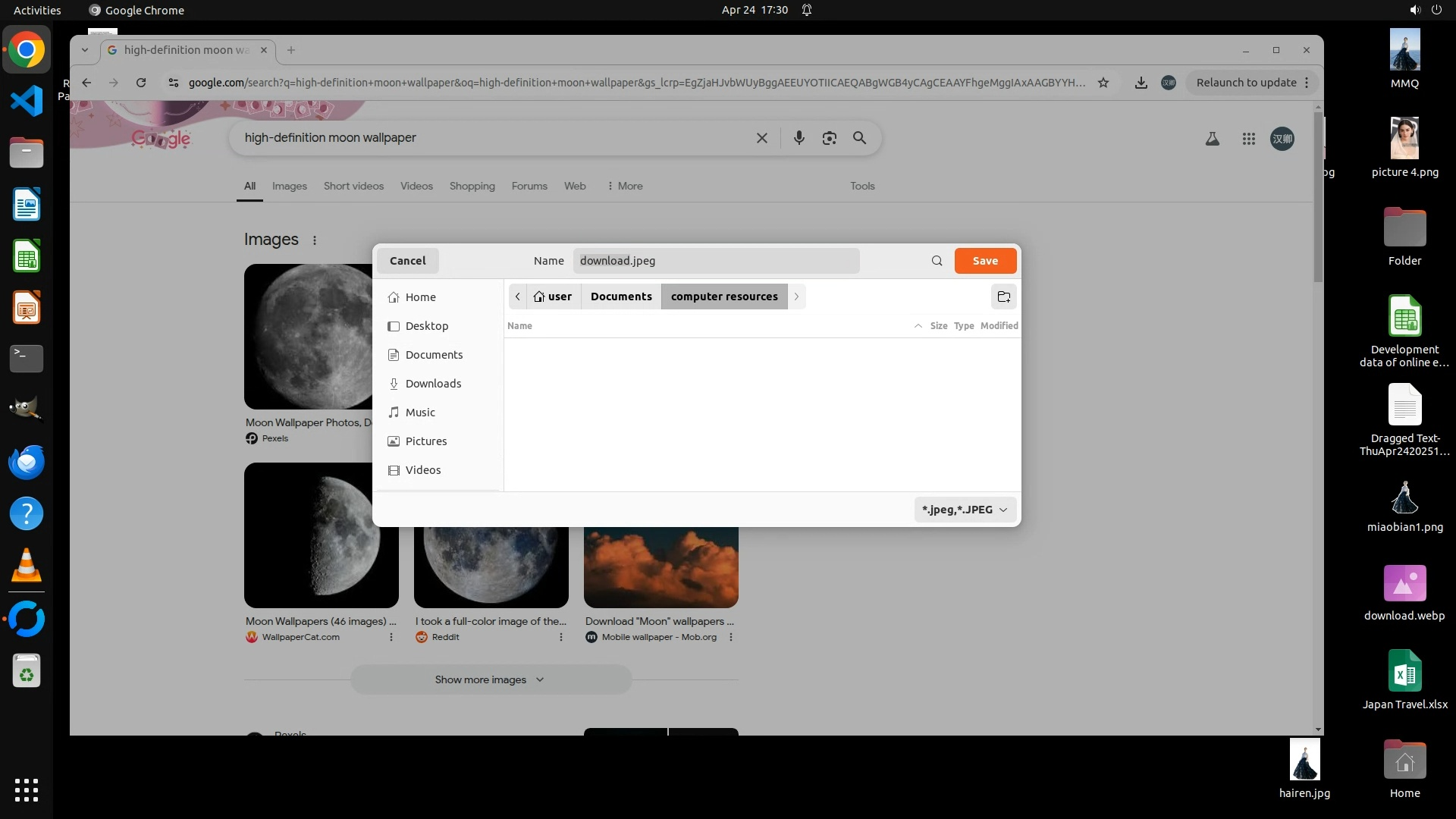Expand the *.jpeg file type dropdown
This screenshot has width=1456, height=819.
coord(964,510)
